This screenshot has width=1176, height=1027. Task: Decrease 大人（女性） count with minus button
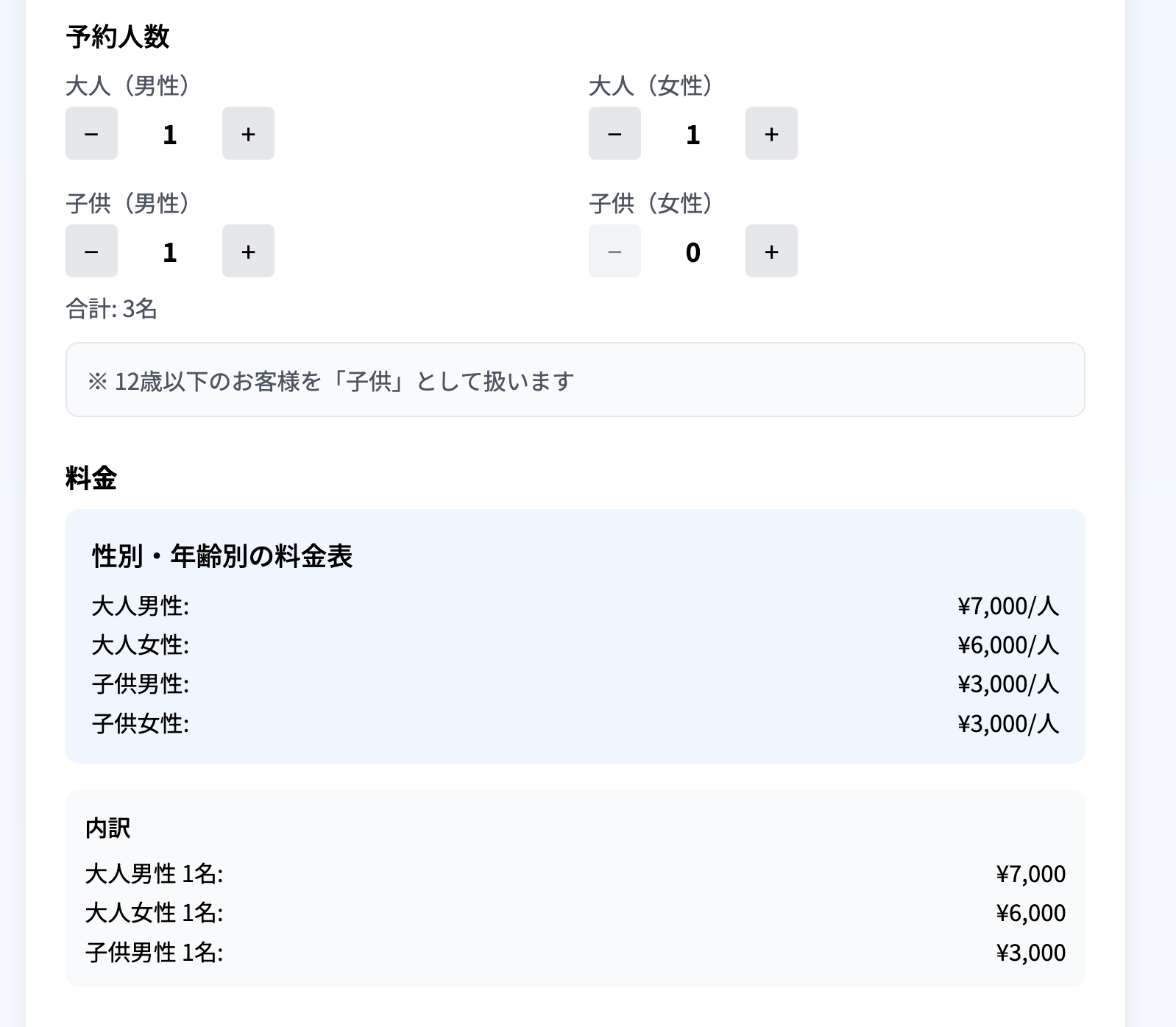click(614, 133)
